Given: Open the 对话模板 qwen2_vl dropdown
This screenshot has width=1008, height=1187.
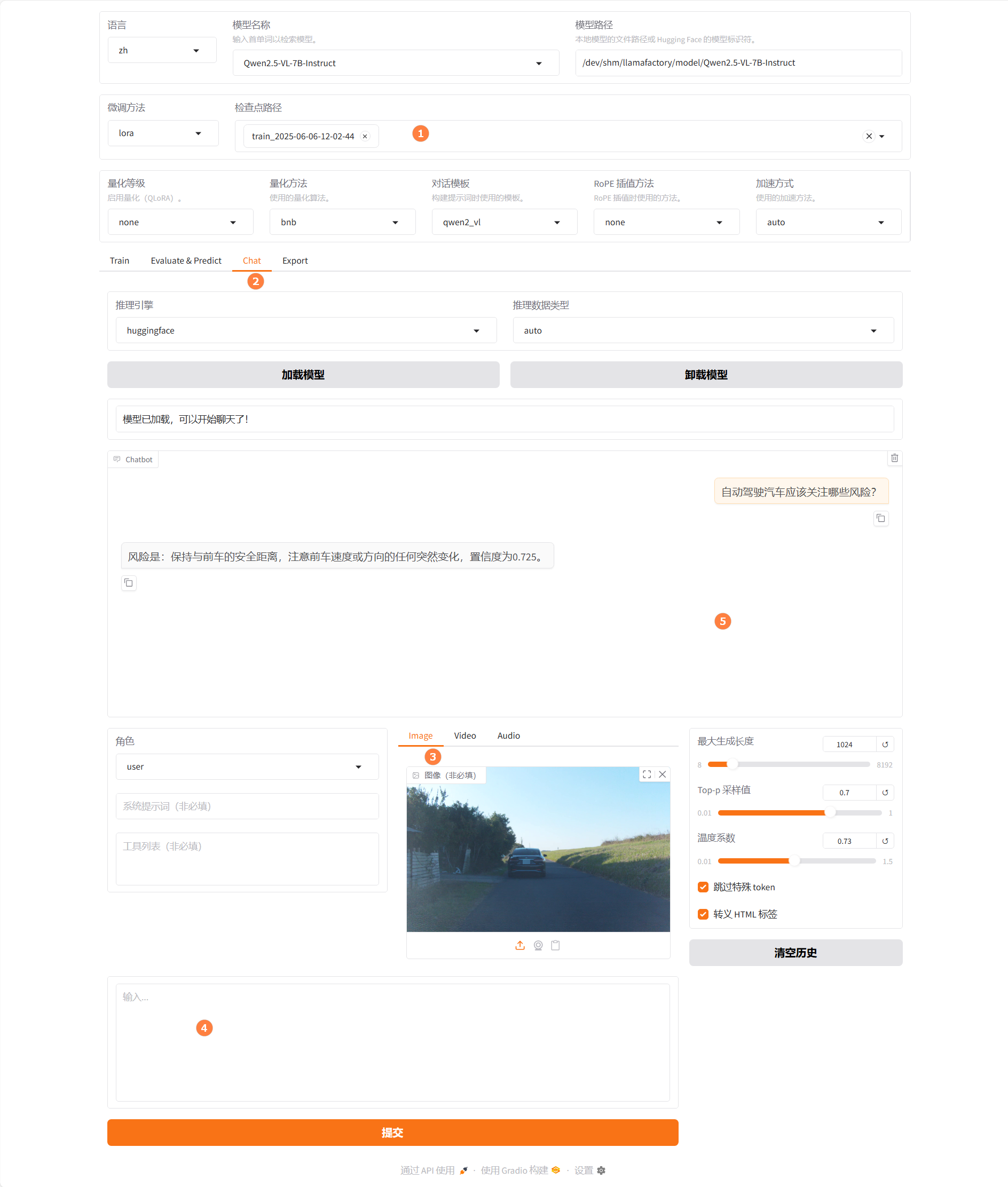Looking at the screenshot, I should click(503, 222).
